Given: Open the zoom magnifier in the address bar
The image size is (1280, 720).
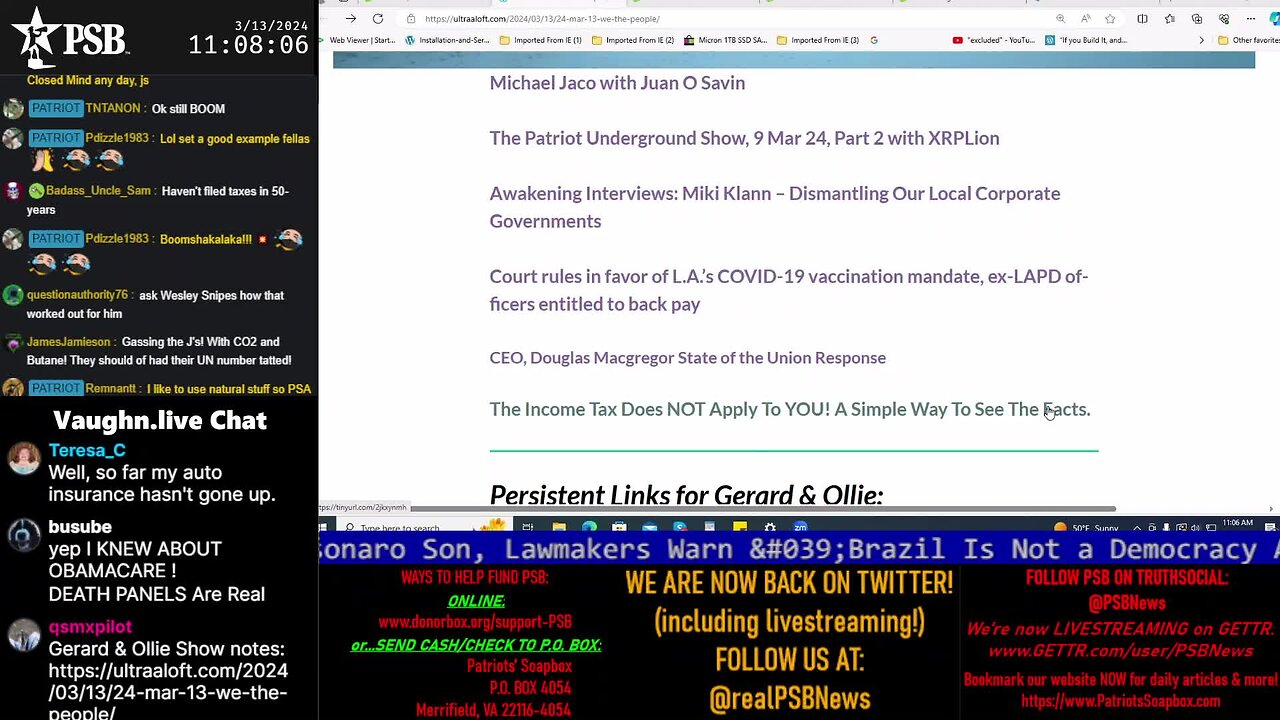Looking at the screenshot, I should click(x=1061, y=18).
